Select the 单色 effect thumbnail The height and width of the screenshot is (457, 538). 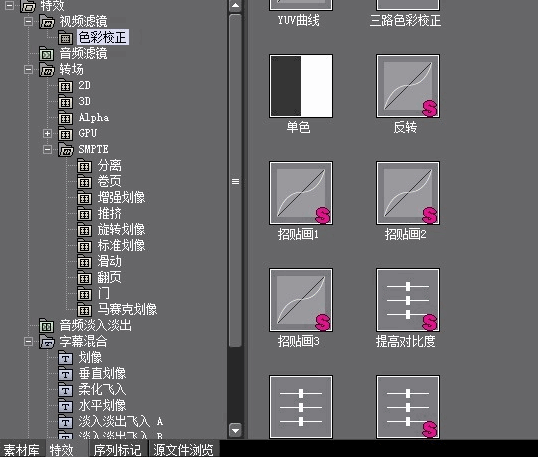301,86
